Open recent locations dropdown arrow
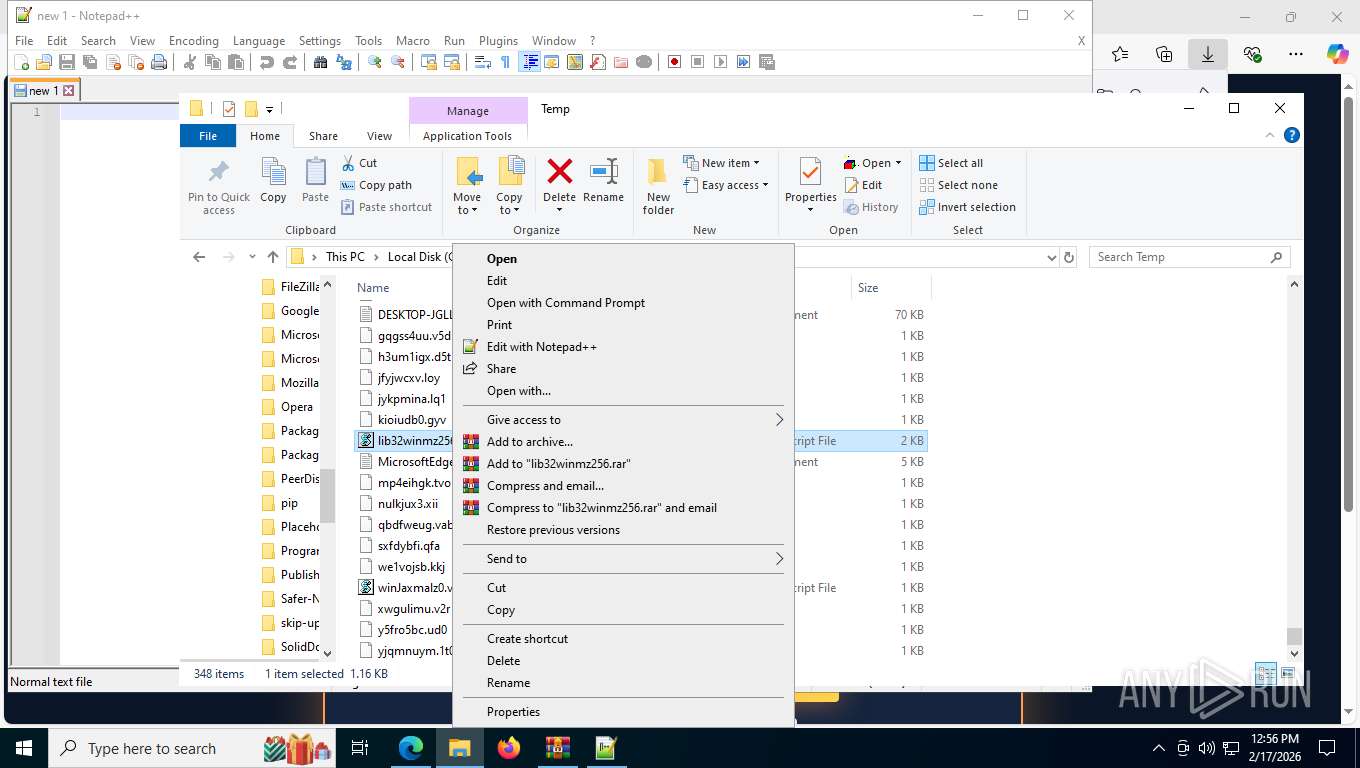Screen dimensions: 1360x768 [252, 257]
